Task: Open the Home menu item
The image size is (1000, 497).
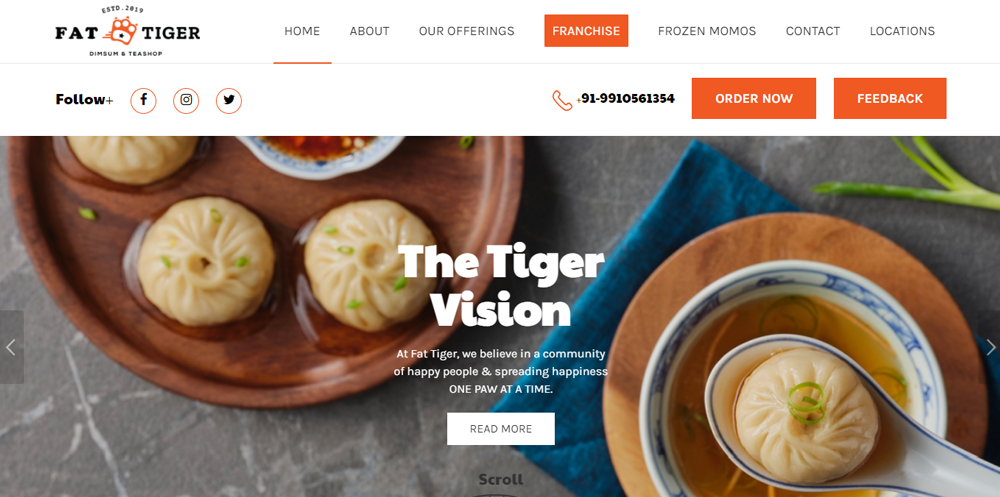Action: click(x=302, y=31)
